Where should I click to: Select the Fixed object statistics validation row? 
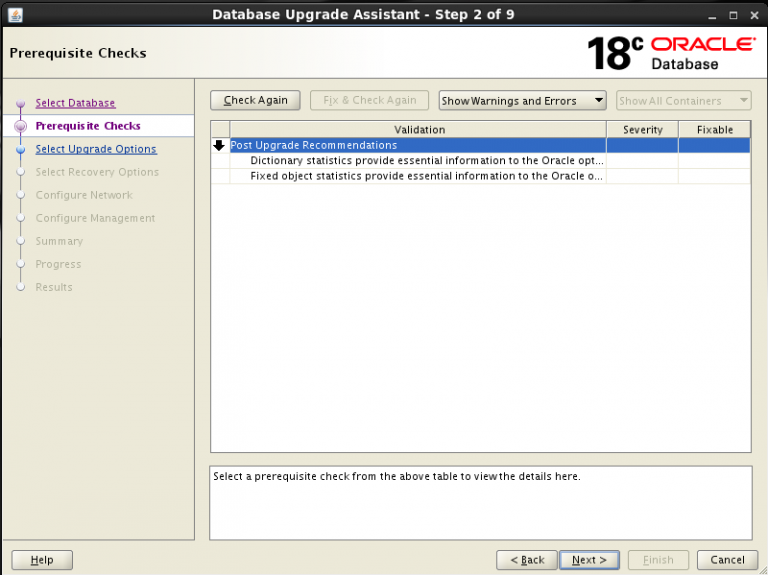click(427, 176)
